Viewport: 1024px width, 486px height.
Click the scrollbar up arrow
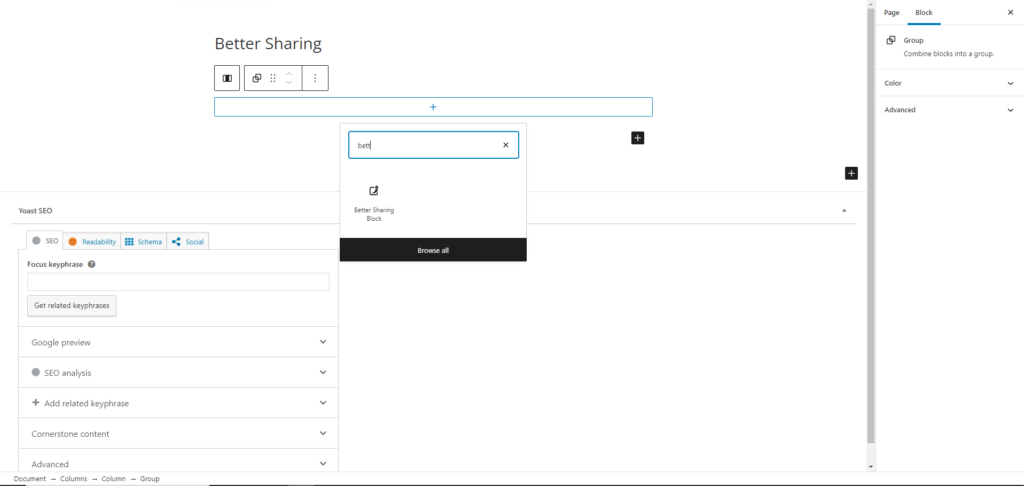tap(870, 4)
